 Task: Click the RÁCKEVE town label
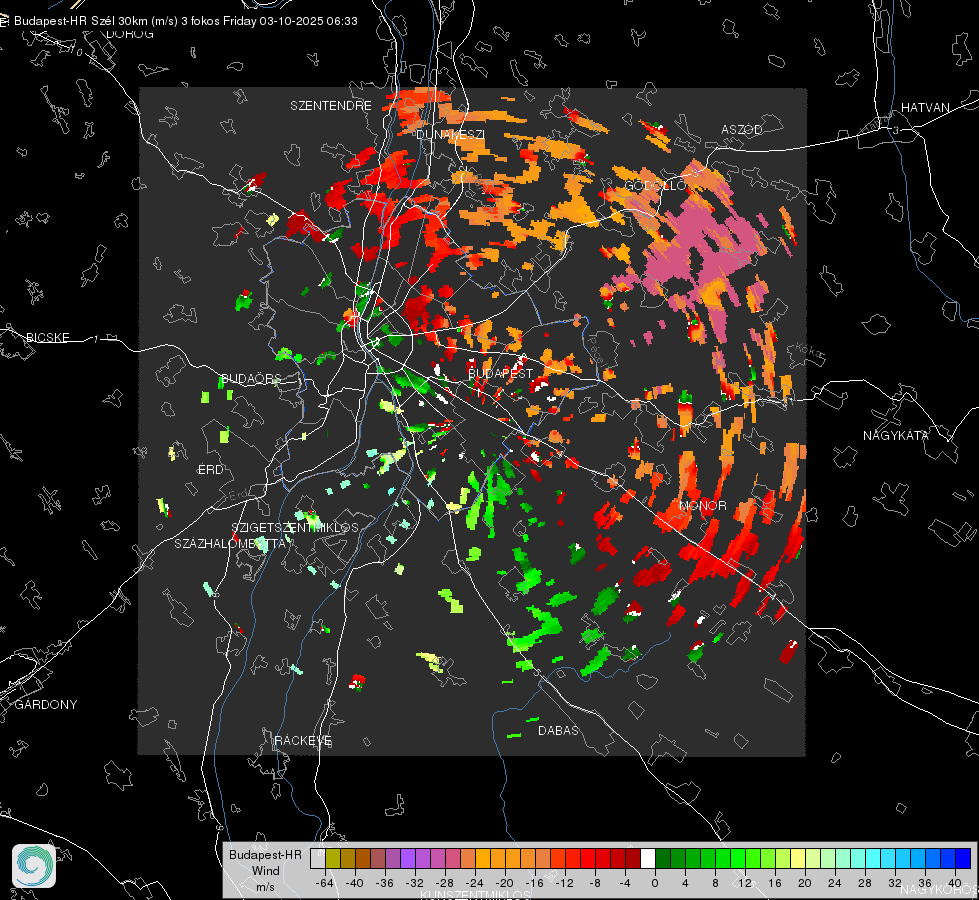(x=303, y=740)
